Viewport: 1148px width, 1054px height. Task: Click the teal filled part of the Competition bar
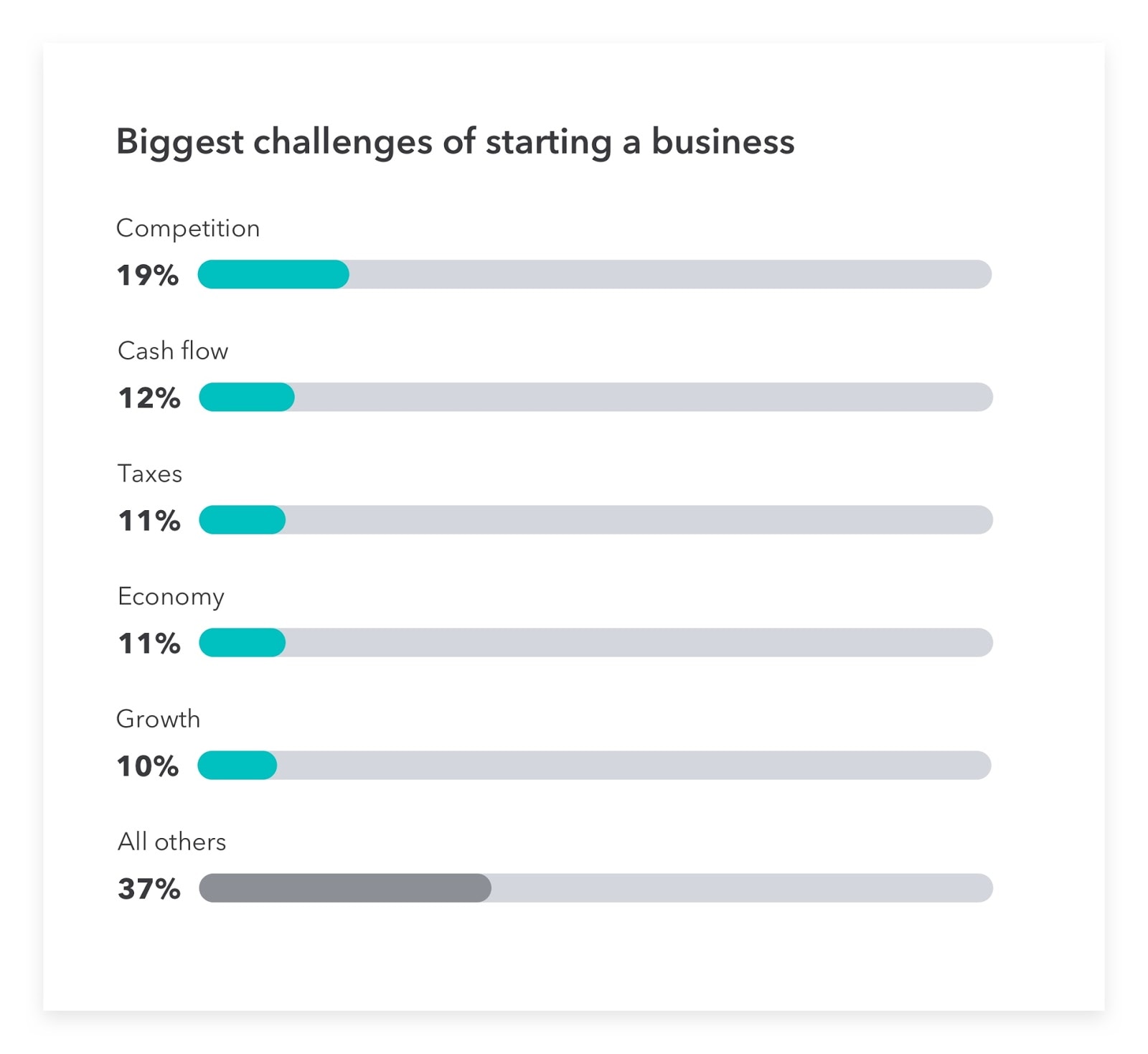pyautogui.click(x=273, y=275)
